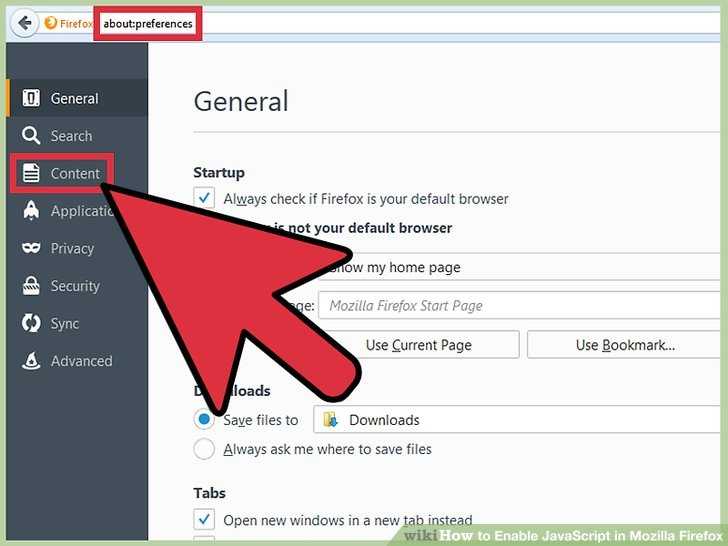
Task: Click the Sync arrows icon
Action: [x=31, y=323]
